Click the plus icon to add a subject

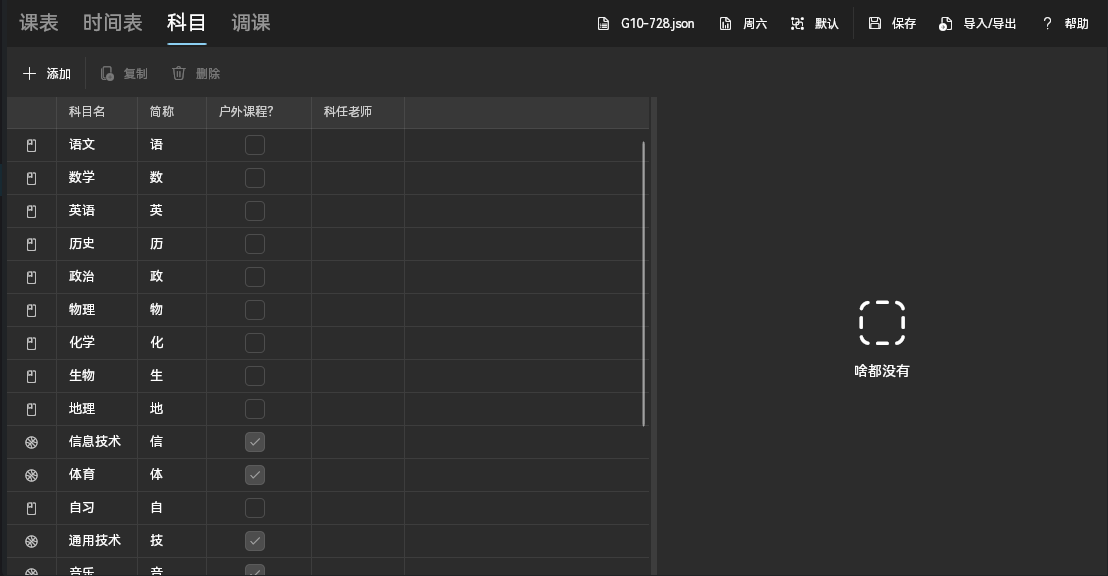tap(29, 74)
